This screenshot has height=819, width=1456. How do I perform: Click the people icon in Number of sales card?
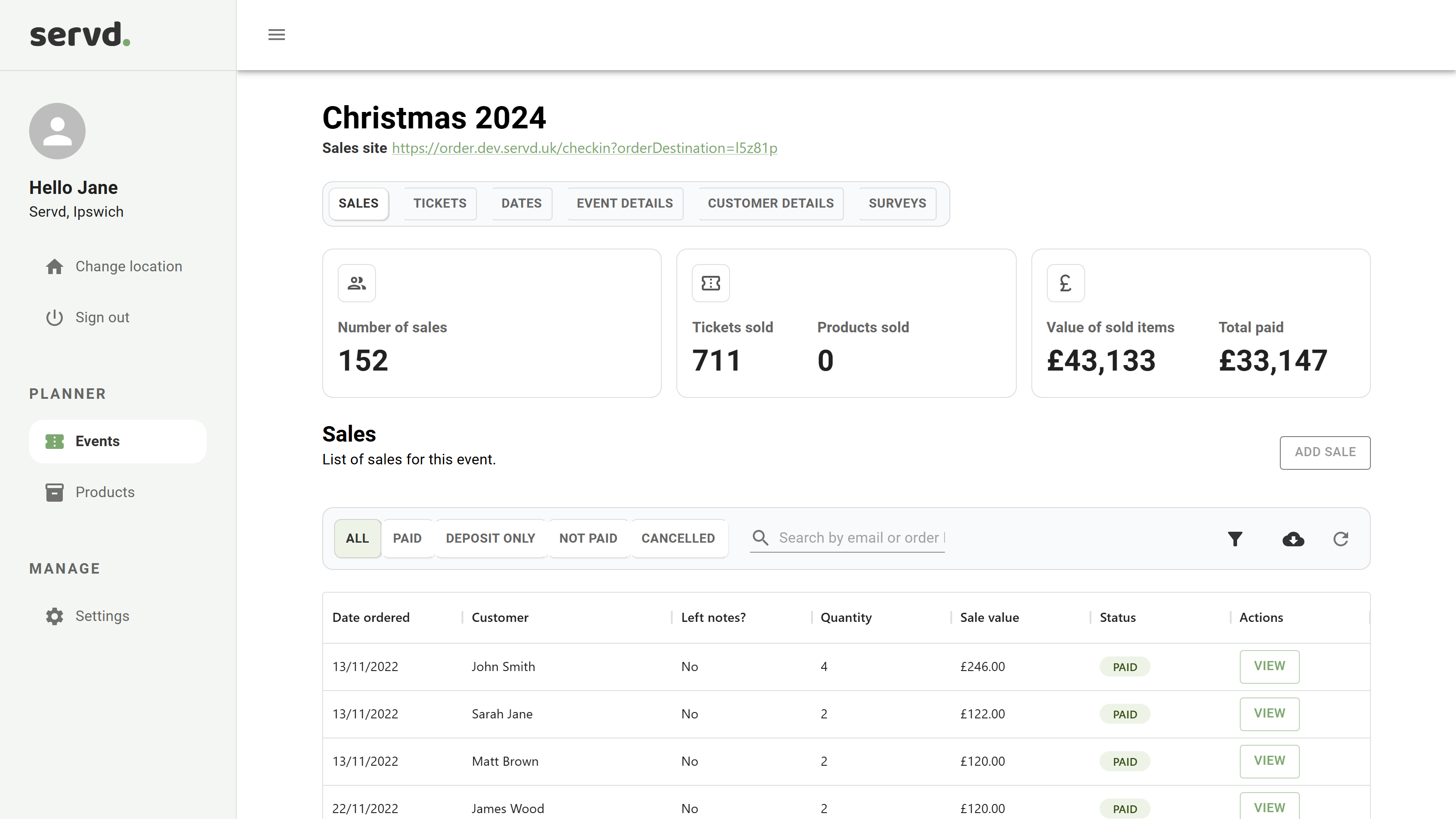click(357, 283)
